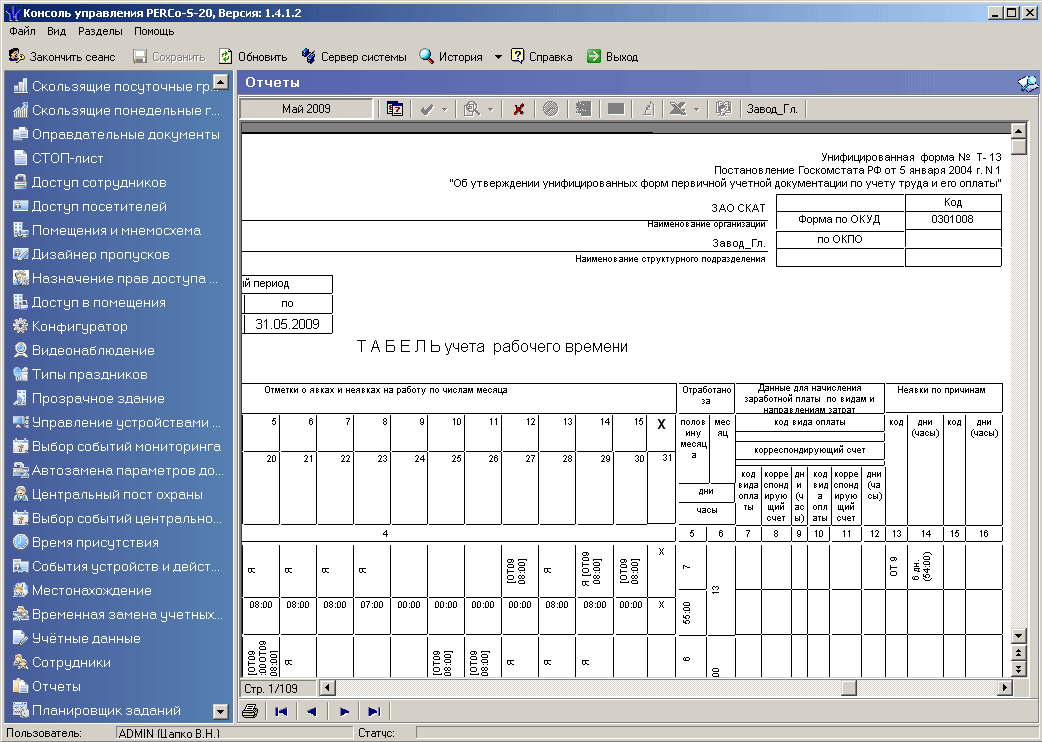
Task: Select Сотрудники in the left sidebar
Action: (71, 662)
